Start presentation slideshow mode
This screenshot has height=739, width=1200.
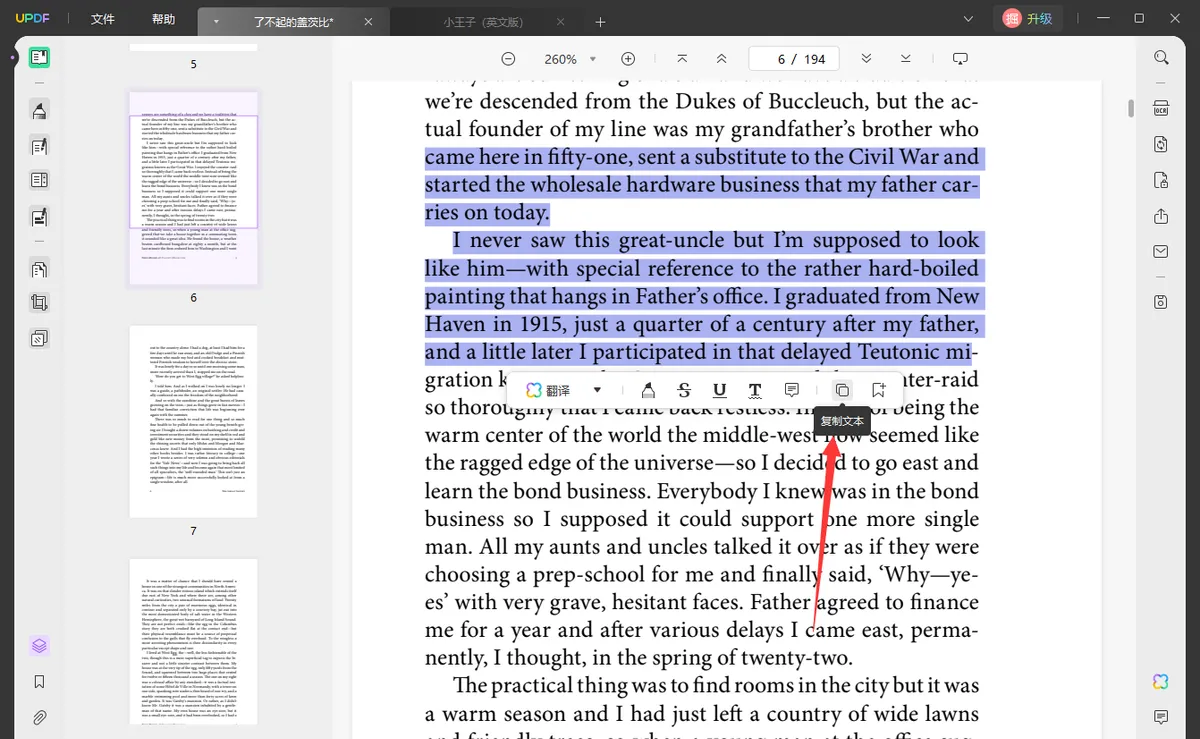pos(960,59)
